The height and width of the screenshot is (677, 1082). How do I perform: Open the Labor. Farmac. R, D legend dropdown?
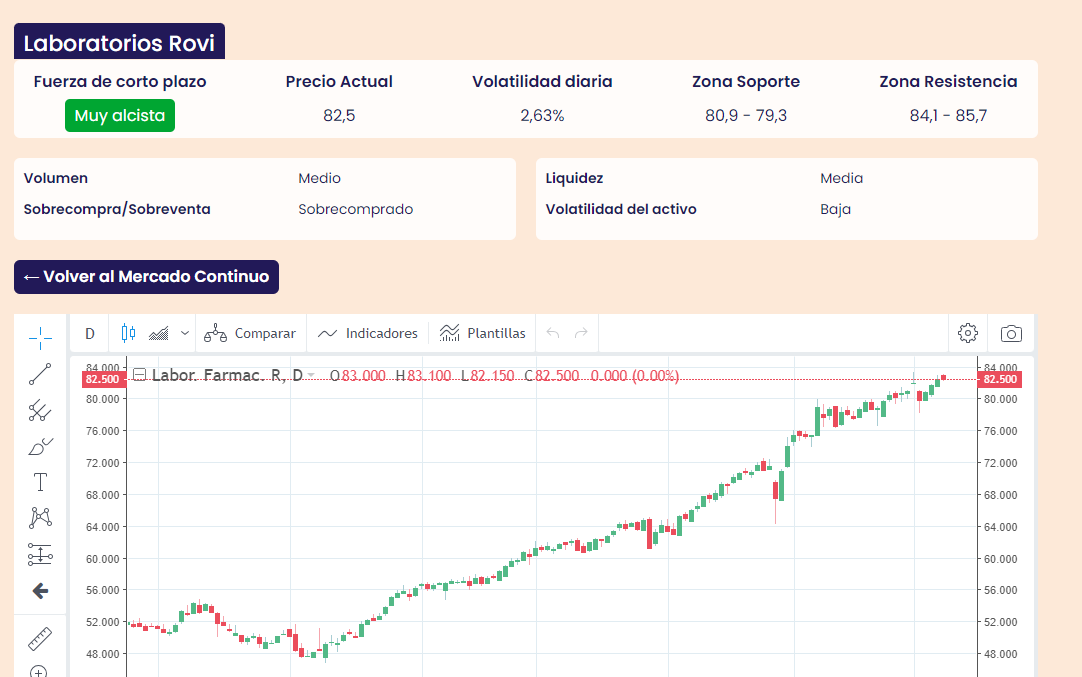[311, 375]
